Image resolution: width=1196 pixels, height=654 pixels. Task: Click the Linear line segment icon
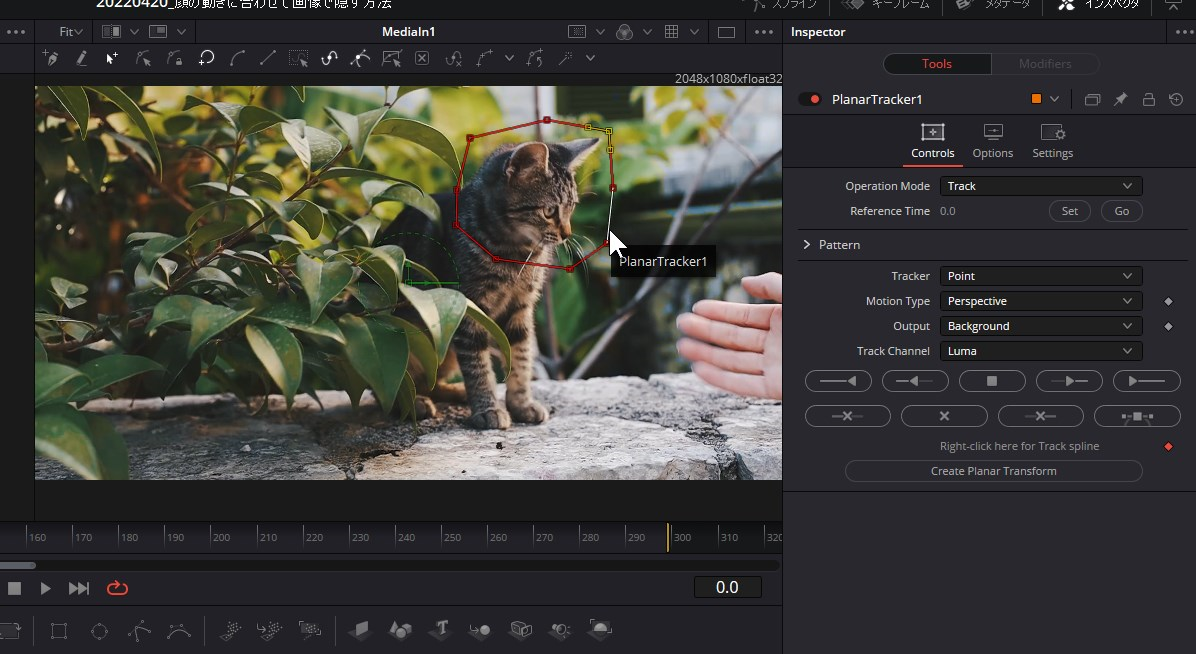click(x=268, y=58)
